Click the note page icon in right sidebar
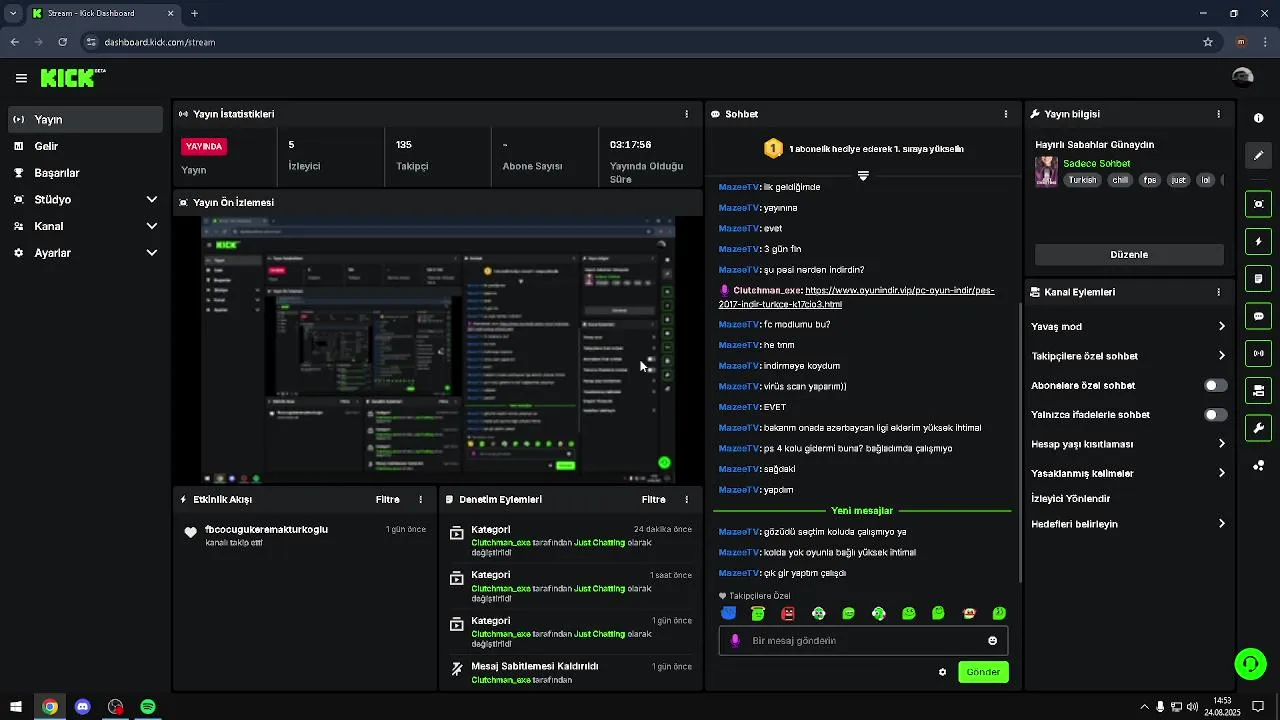This screenshot has height=720, width=1280. coord(1258,278)
